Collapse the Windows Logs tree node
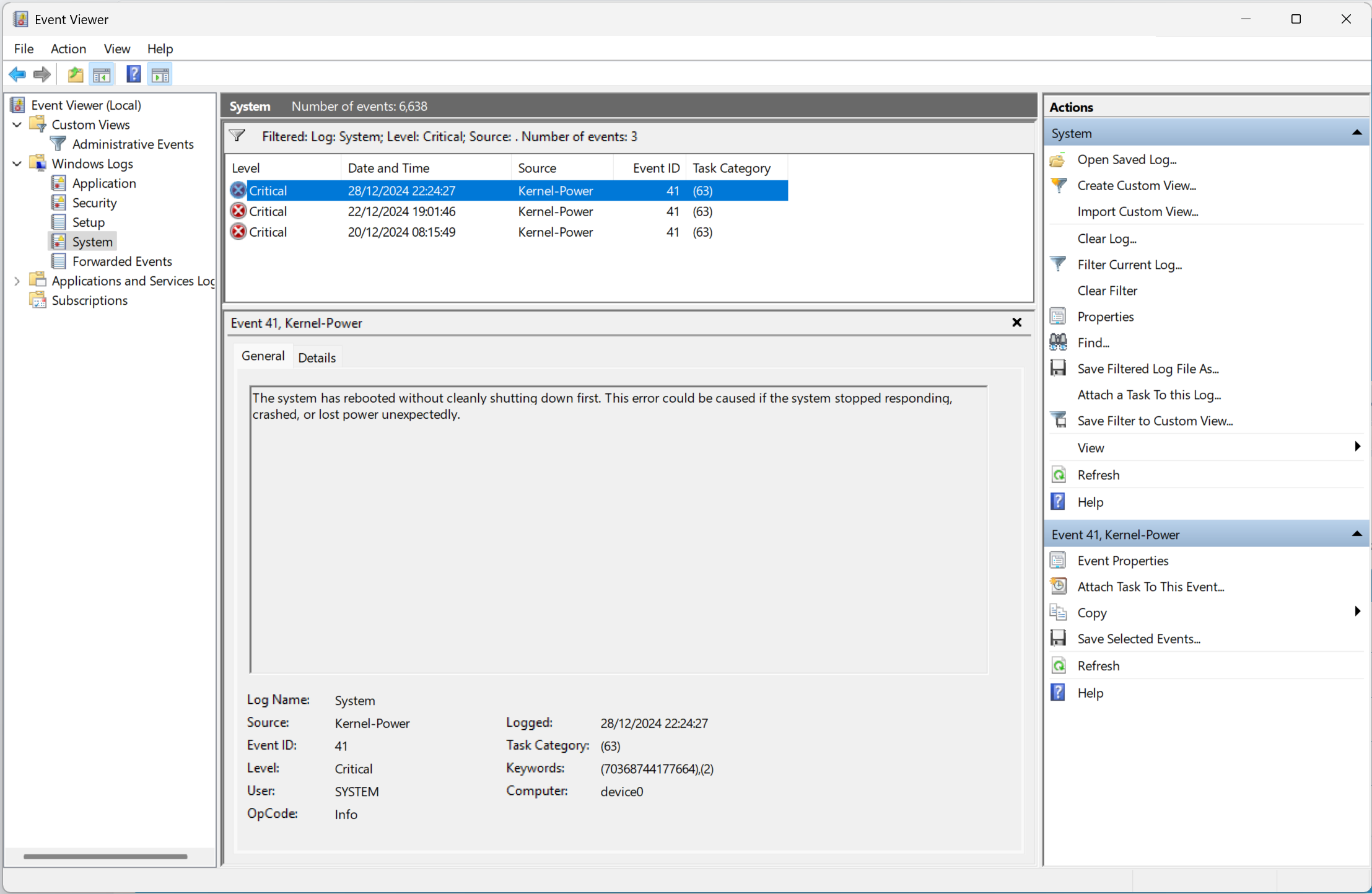The width and height of the screenshot is (1372, 894). [17, 164]
